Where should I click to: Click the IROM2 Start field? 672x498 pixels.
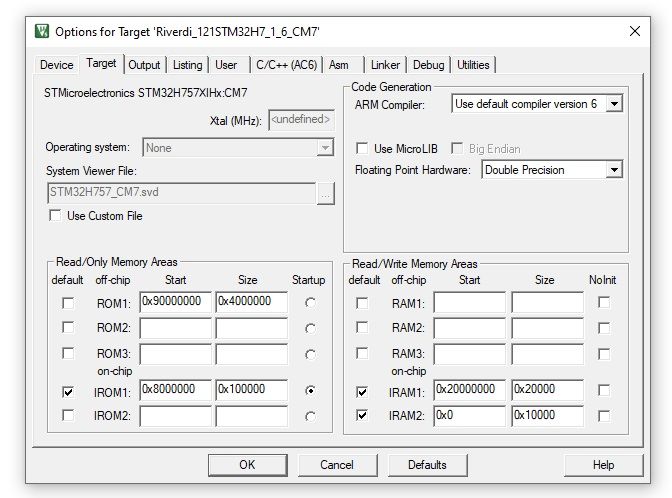[175, 416]
